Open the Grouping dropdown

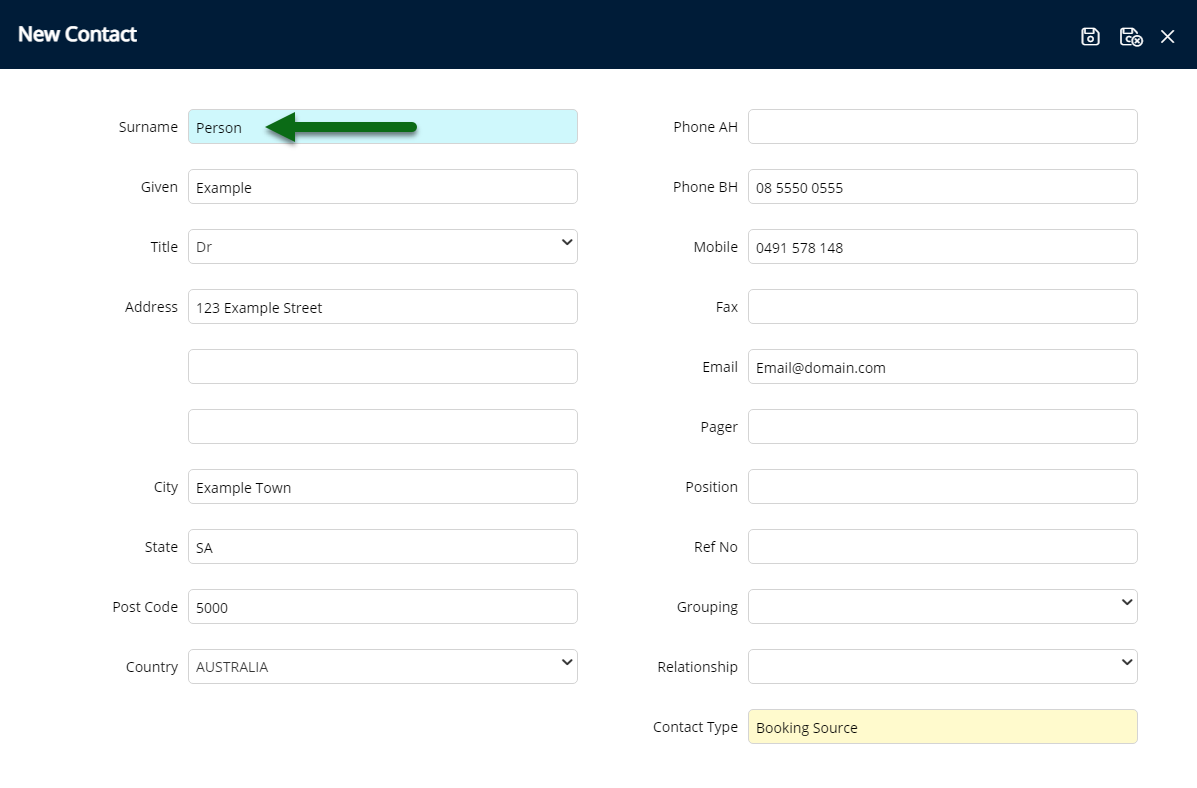click(943, 606)
